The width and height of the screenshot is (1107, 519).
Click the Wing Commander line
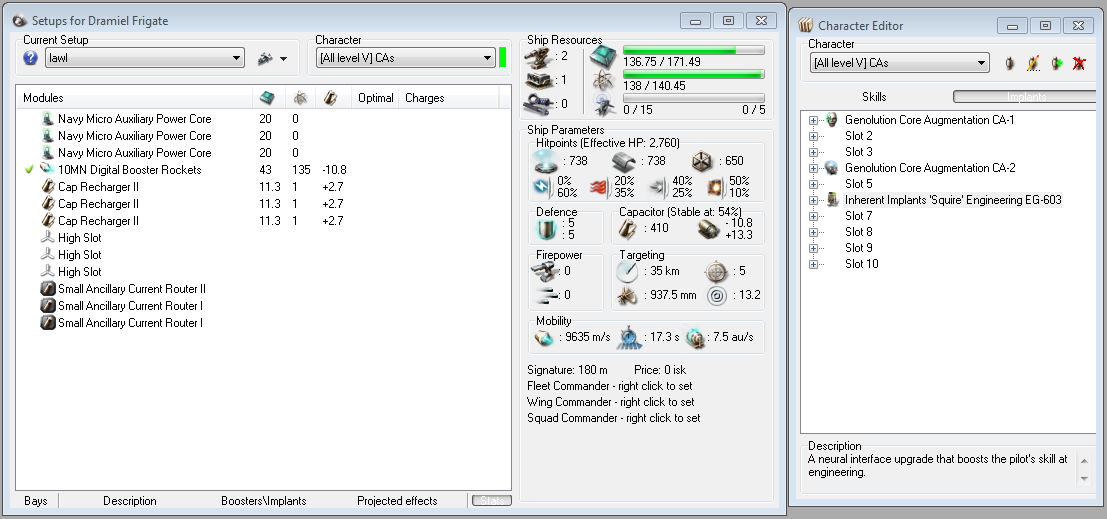pos(611,402)
